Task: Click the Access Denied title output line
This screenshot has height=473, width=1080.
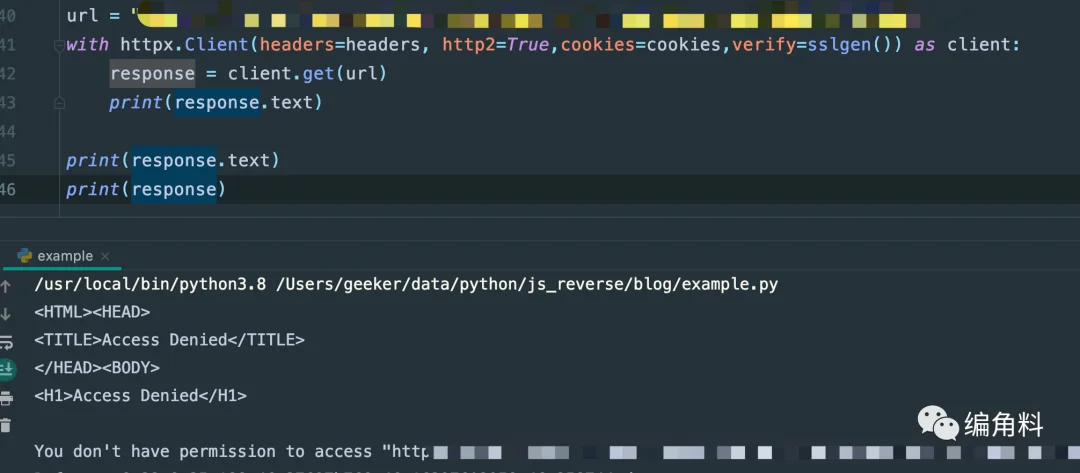Action: pos(169,340)
